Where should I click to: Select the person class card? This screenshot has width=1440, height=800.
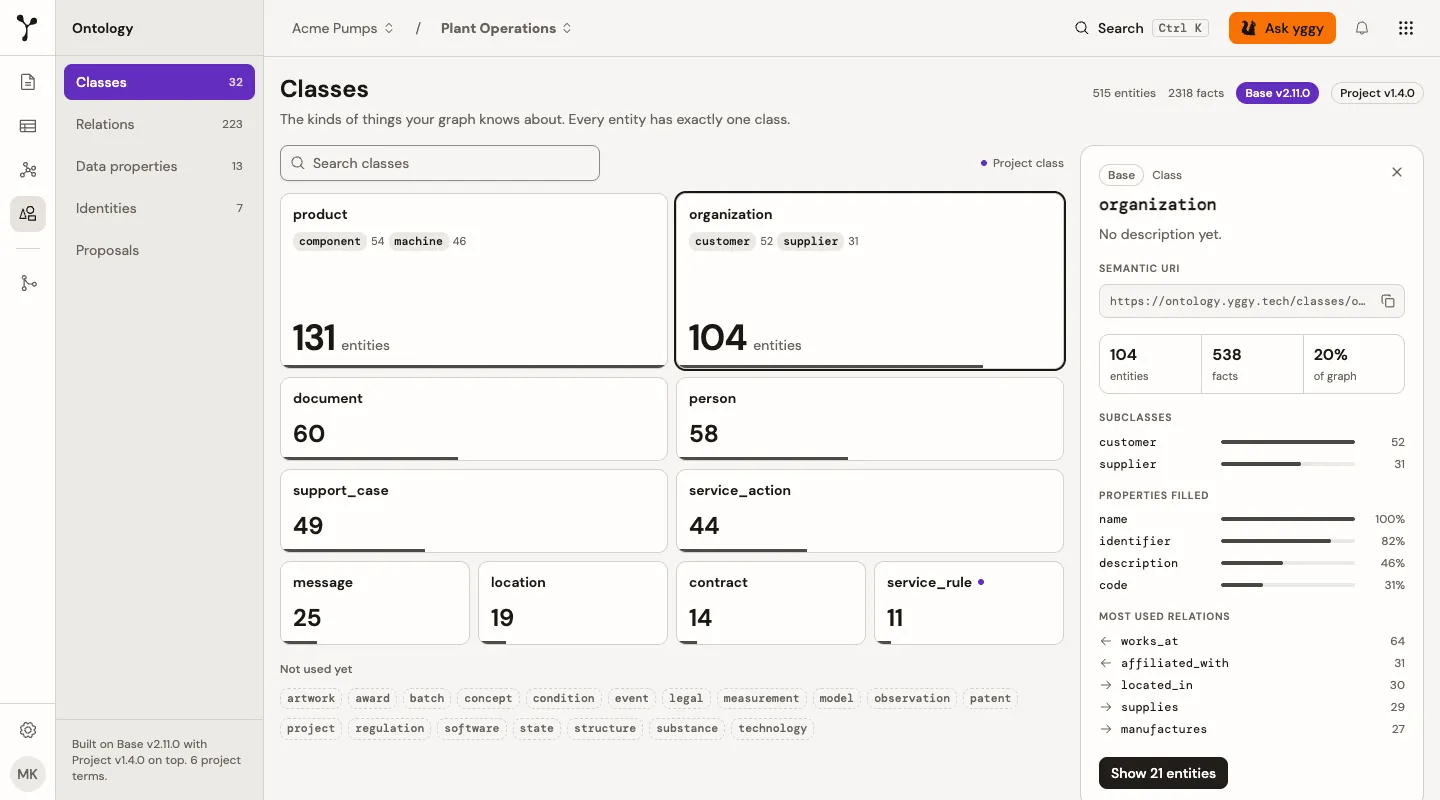tap(870, 419)
